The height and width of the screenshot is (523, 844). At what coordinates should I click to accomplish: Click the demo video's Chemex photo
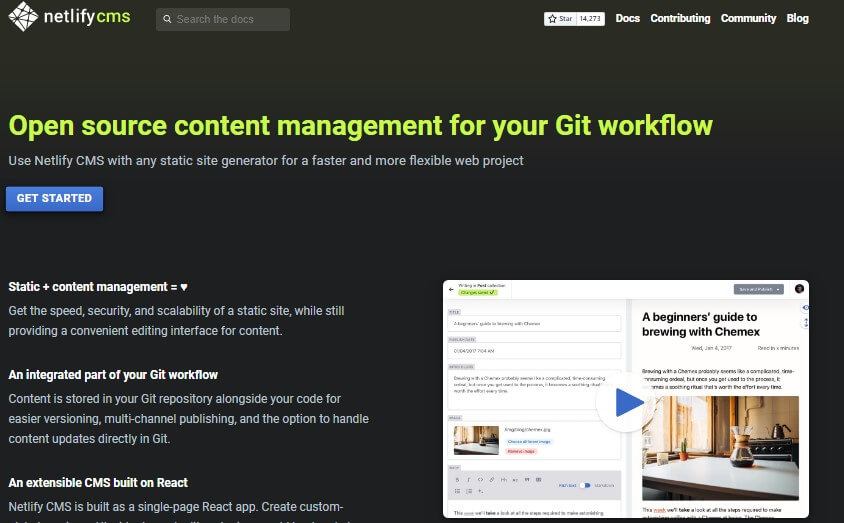click(720, 448)
